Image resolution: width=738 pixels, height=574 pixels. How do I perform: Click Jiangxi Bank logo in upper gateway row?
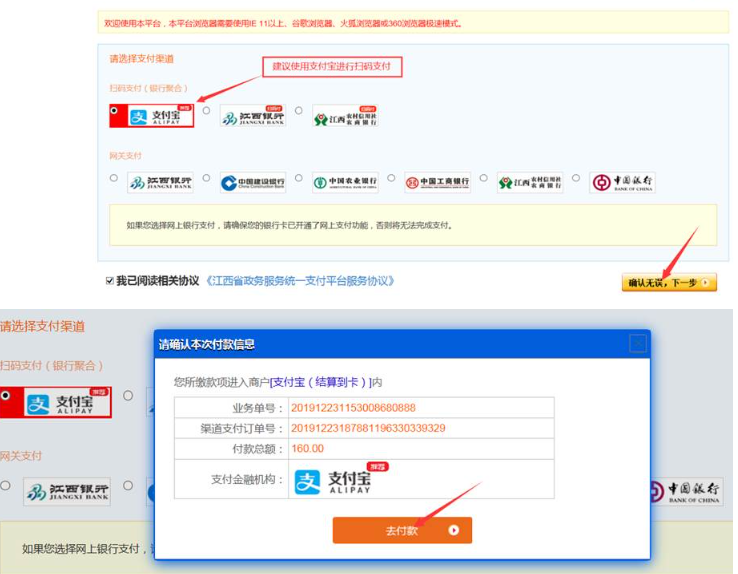click(160, 183)
